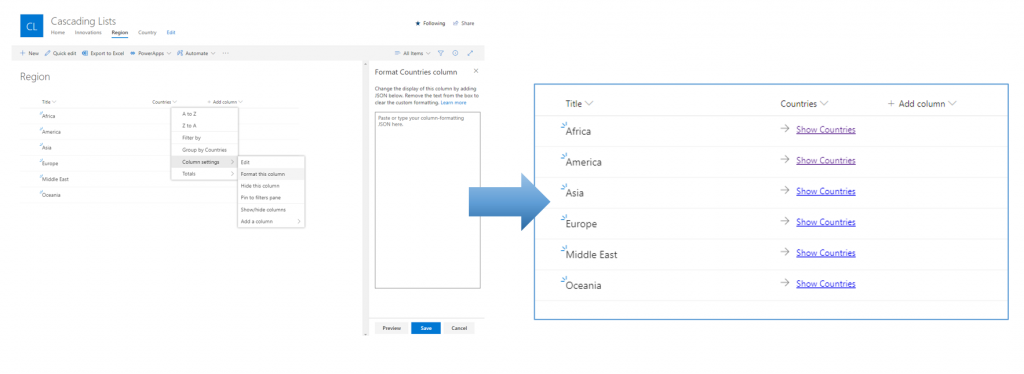Click America title in enlarged right list
The image size is (1024, 374).
(584, 162)
